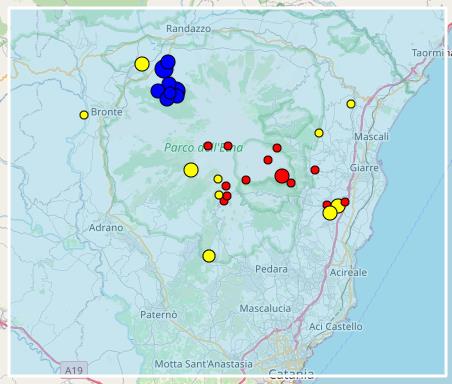This screenshot has height=384, width=452.
Task: Click the red marker on Parco dell'Etna label
Action: [x=208, y=146]
